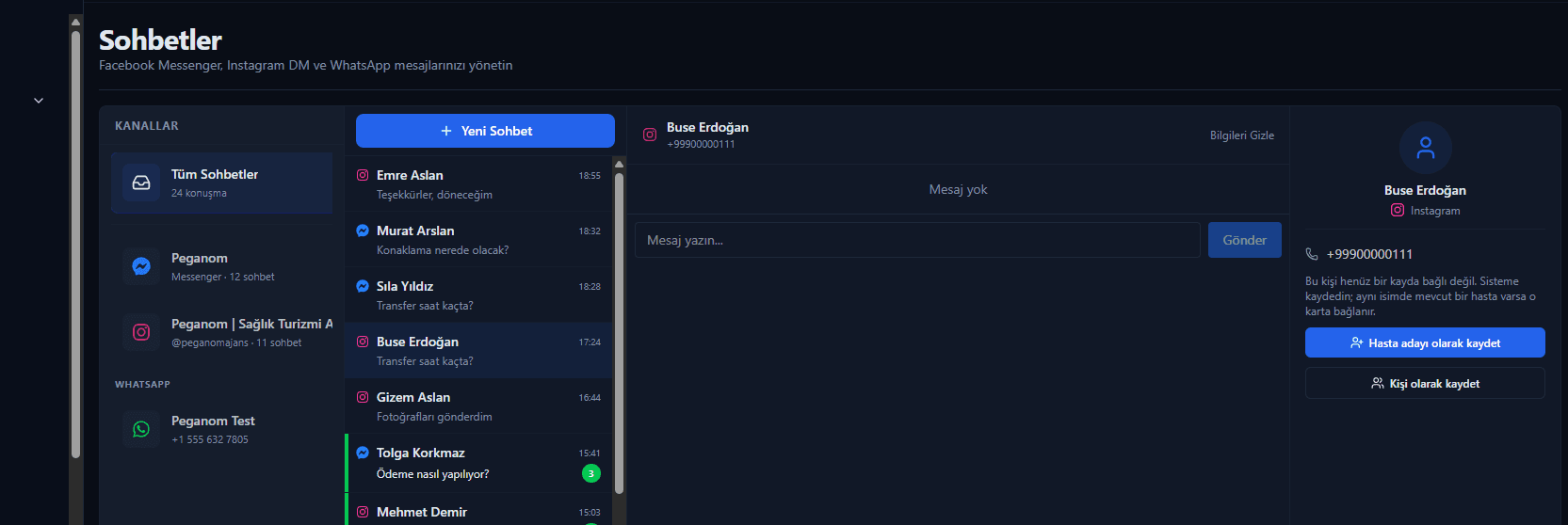This screenshot has width=1568, height=525.
Task: Click Hasta adayı olarak kaydet button
Action: (x=1425, y=342)
